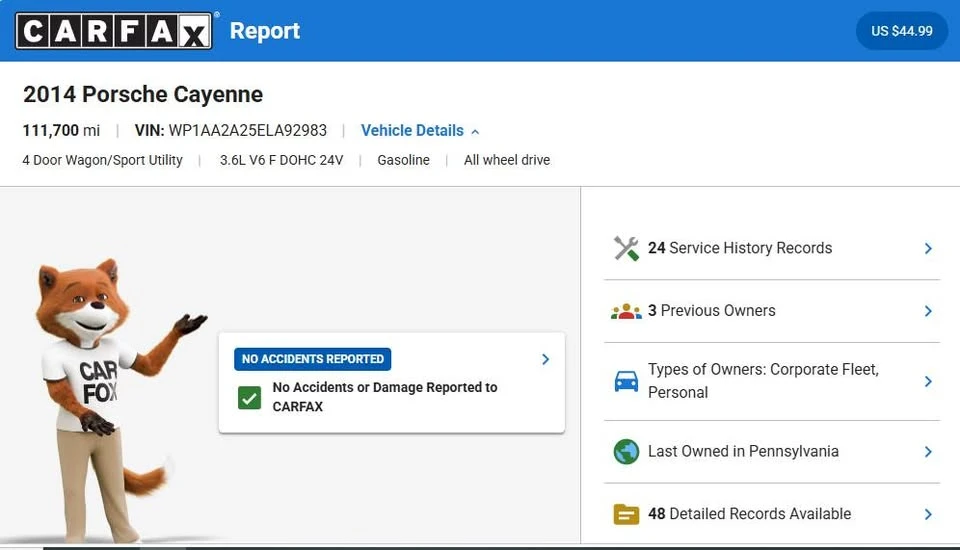Expand the 3 Previous Owners chevron
The height and width of the screenshot is (550, 960).
coord(928,311)
